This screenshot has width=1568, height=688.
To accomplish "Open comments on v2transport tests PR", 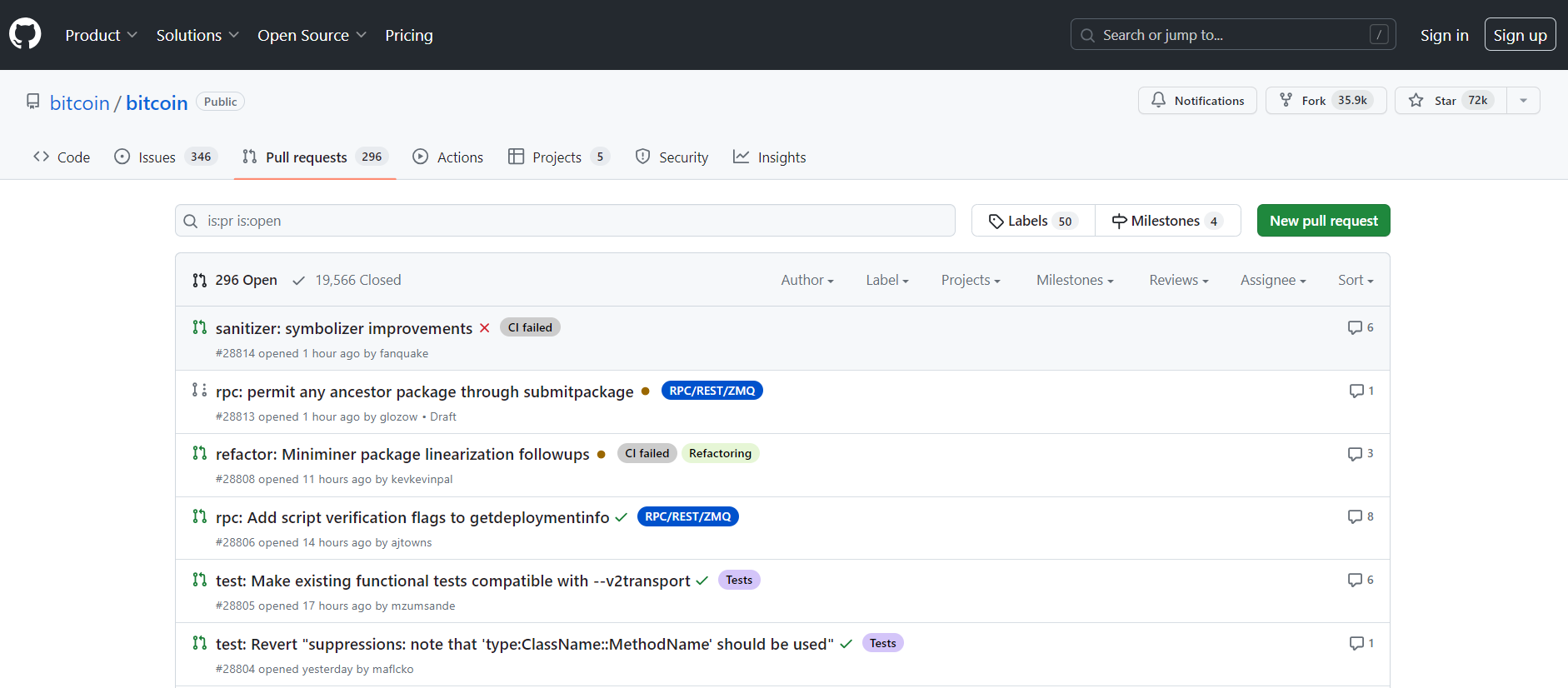I will pyautogui.click(x=1361, y=580).
